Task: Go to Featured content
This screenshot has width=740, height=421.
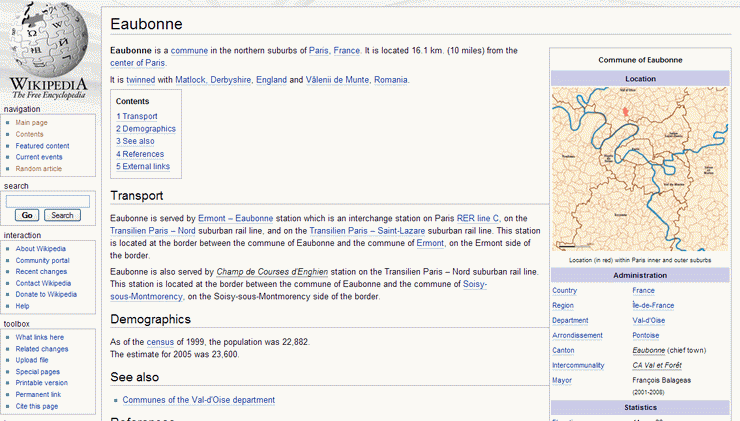Action: click(42, 146)
